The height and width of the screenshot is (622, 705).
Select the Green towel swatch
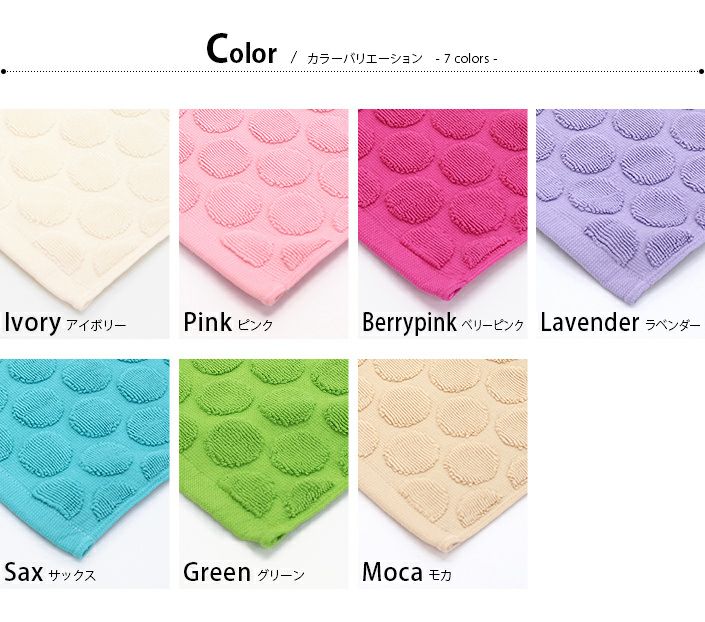263,474
